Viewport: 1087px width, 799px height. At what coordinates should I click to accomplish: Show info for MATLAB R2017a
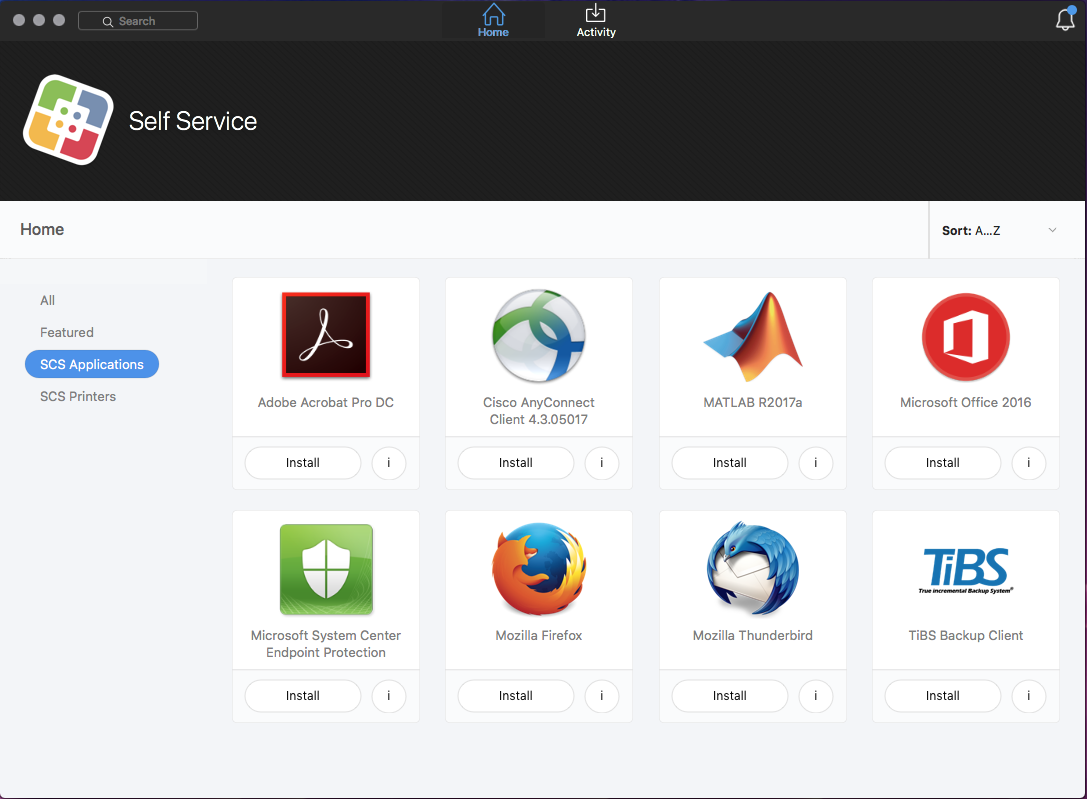tap(816, 463)
